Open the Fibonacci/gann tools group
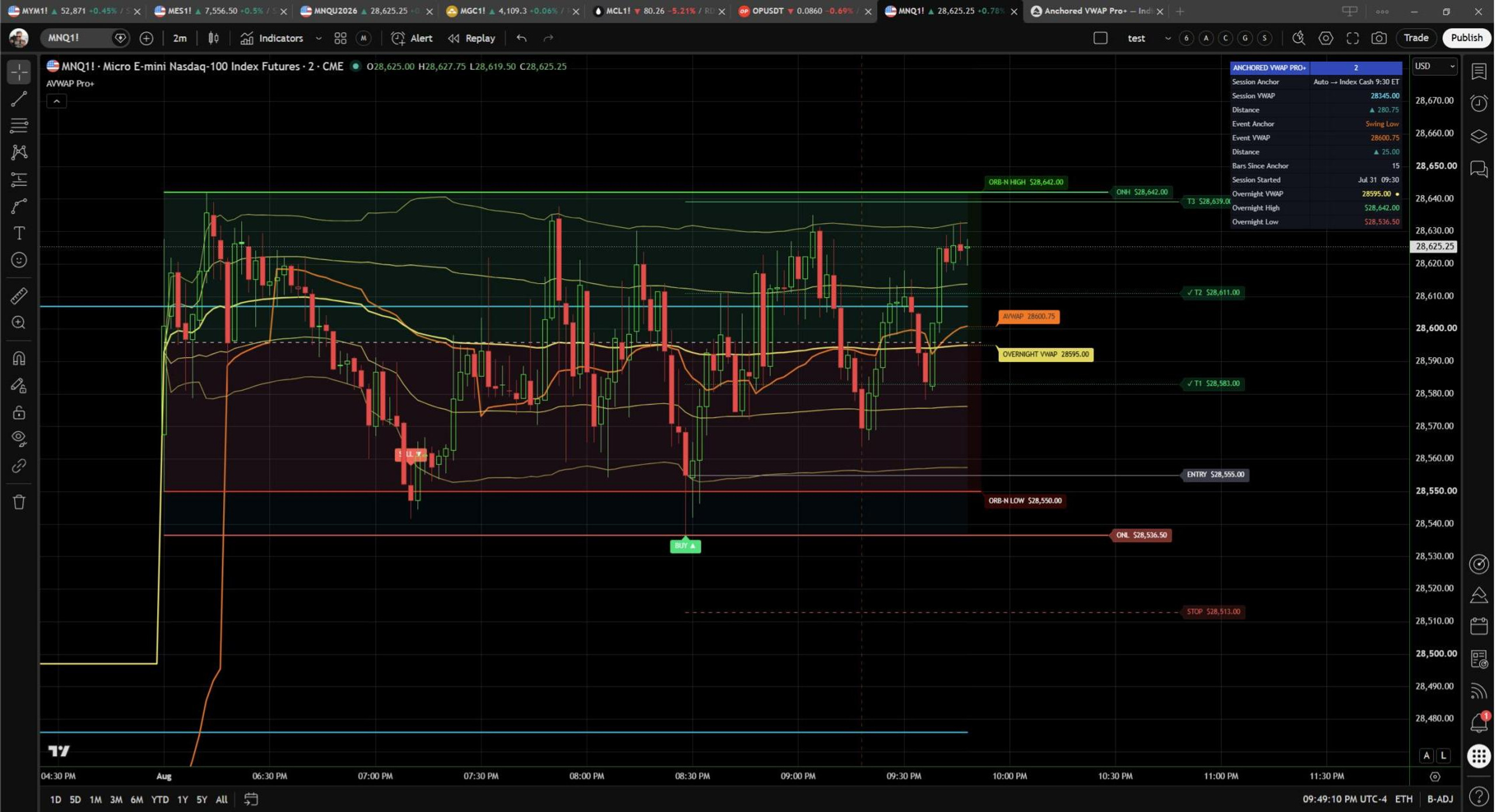 pos(19,126)
